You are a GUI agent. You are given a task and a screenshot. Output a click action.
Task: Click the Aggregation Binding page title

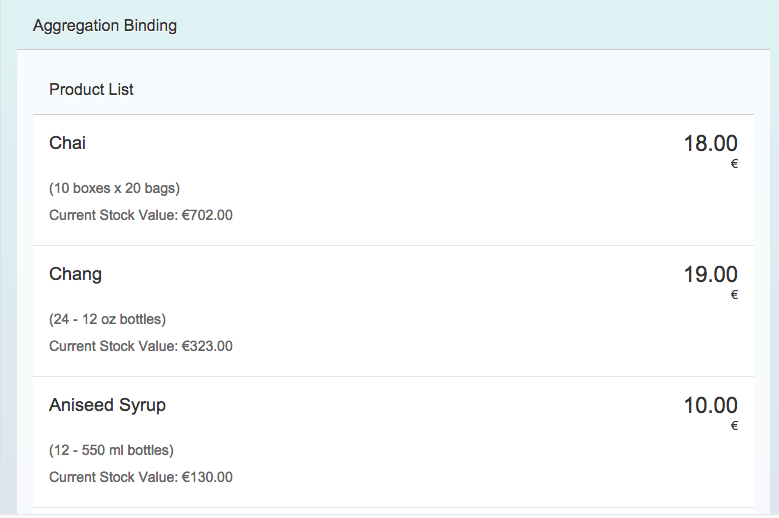(105, 26)
